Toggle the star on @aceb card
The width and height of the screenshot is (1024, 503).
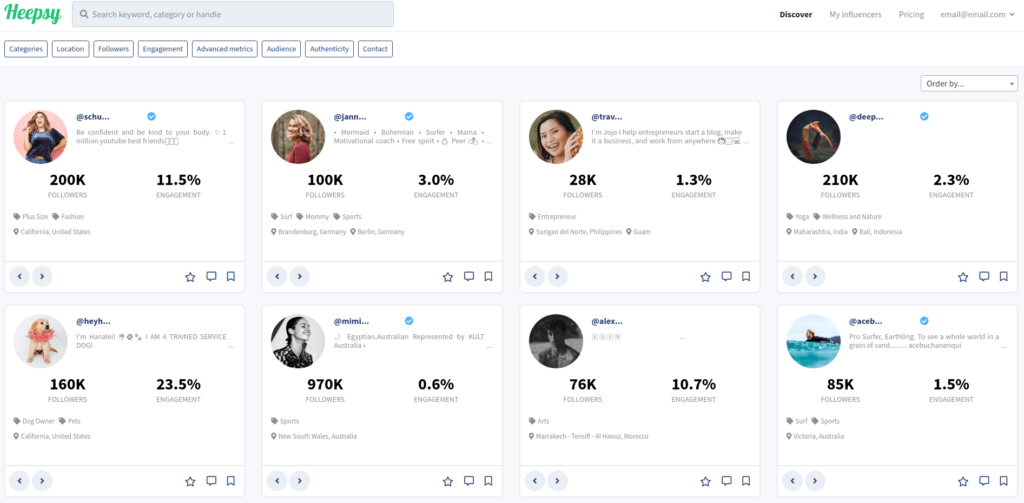(963, 481)
